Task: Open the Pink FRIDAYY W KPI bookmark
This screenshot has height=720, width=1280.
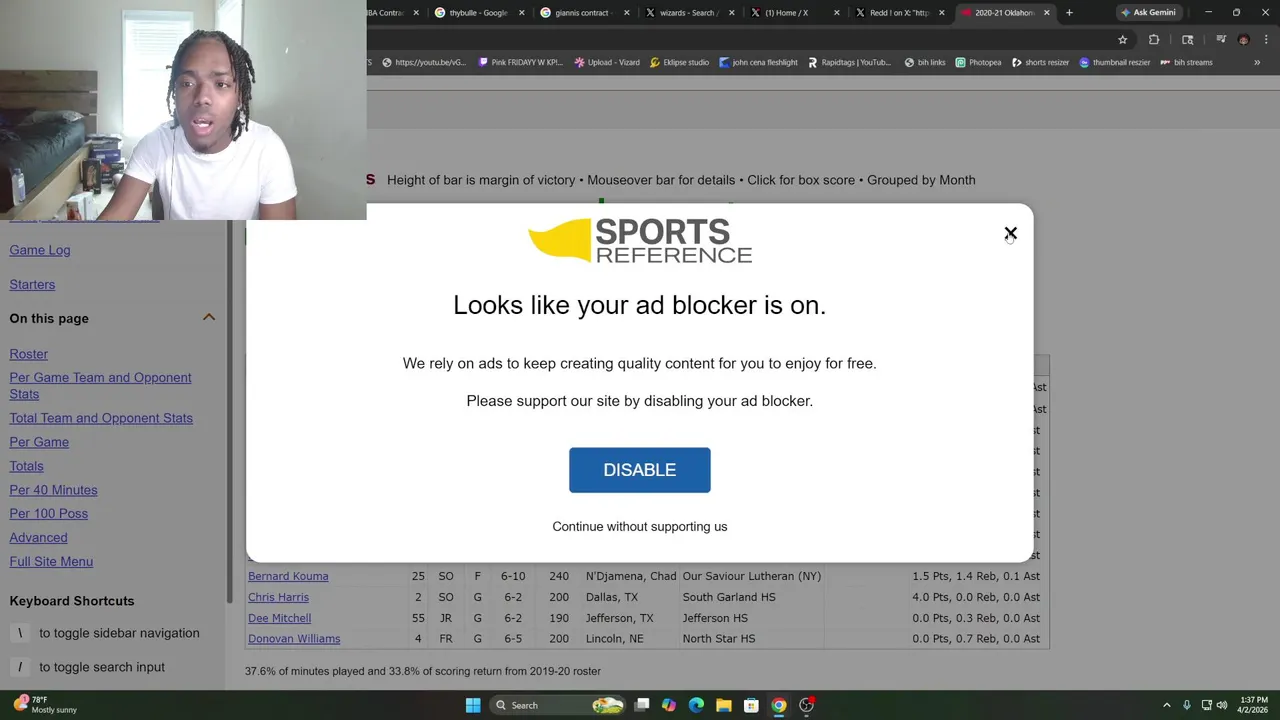Action: point(520,62)
